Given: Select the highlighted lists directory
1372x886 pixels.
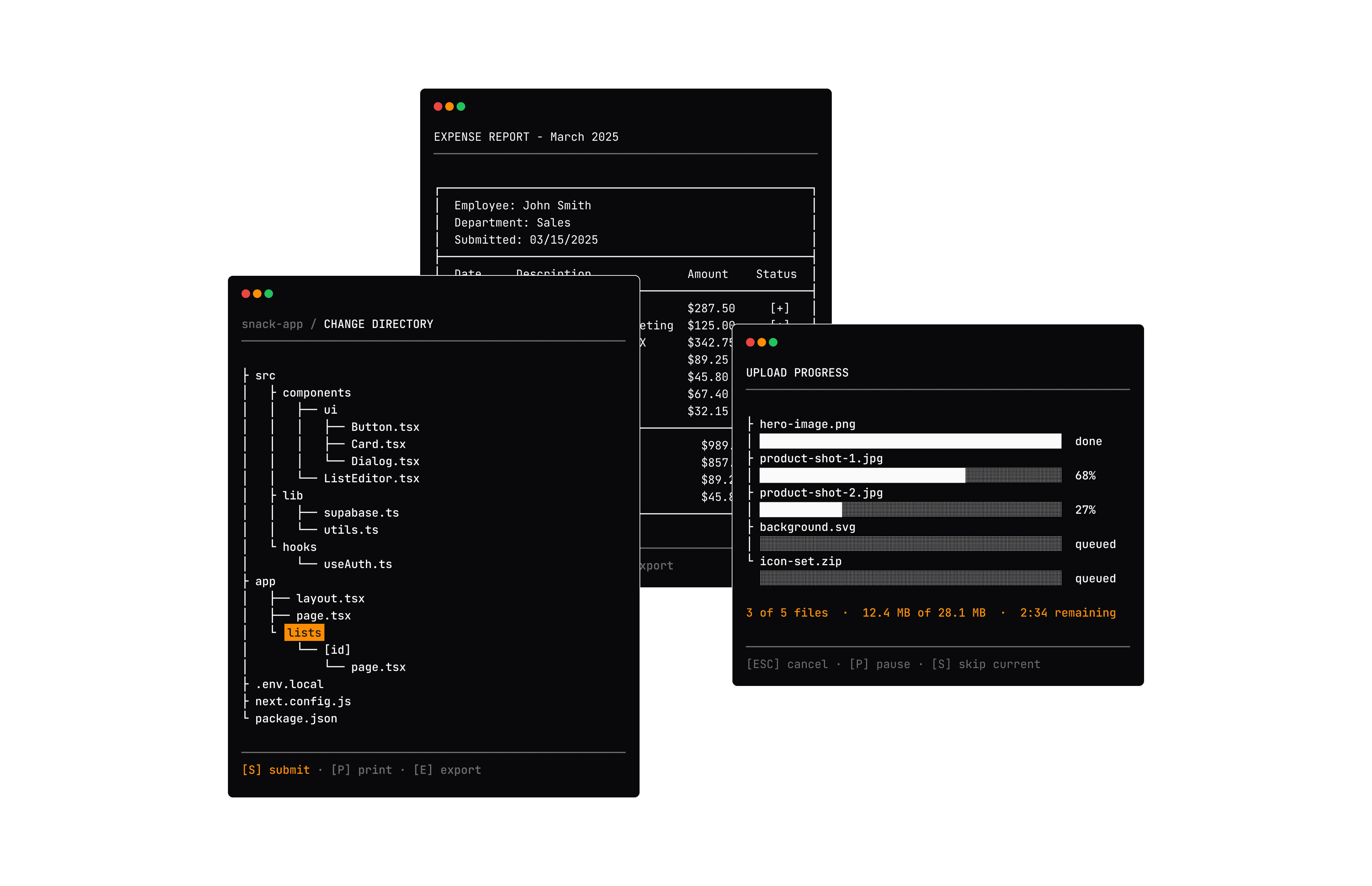Looking at the screenshot, I should [x=304, y=632].
